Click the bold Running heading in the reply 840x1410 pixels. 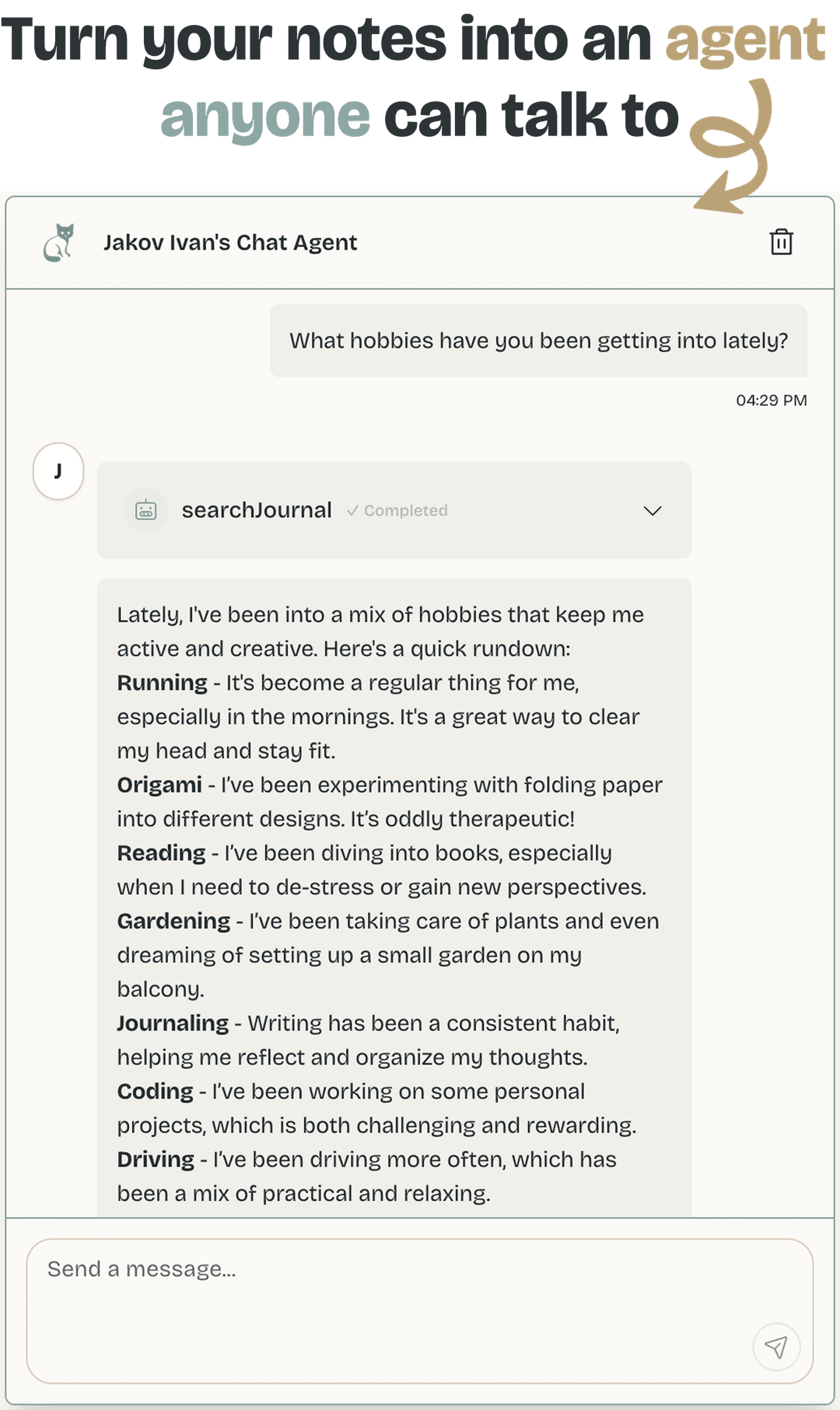162,683
